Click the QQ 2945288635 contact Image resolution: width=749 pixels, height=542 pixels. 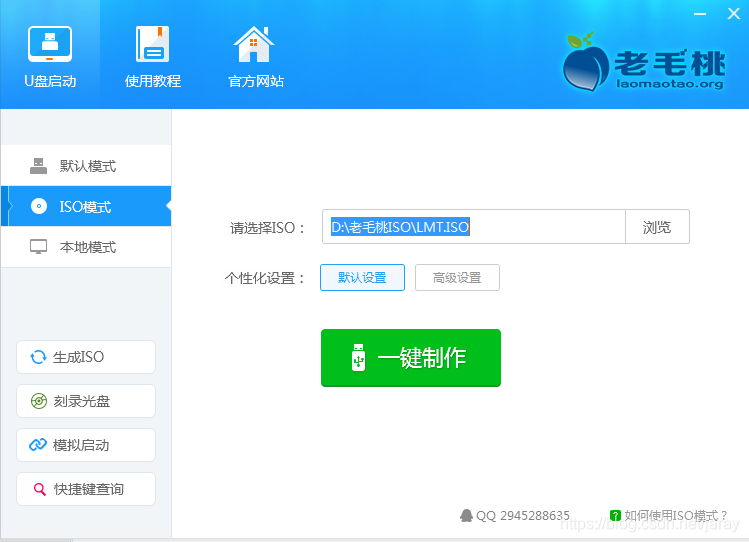pyautogui.click(x=515, y=516)
